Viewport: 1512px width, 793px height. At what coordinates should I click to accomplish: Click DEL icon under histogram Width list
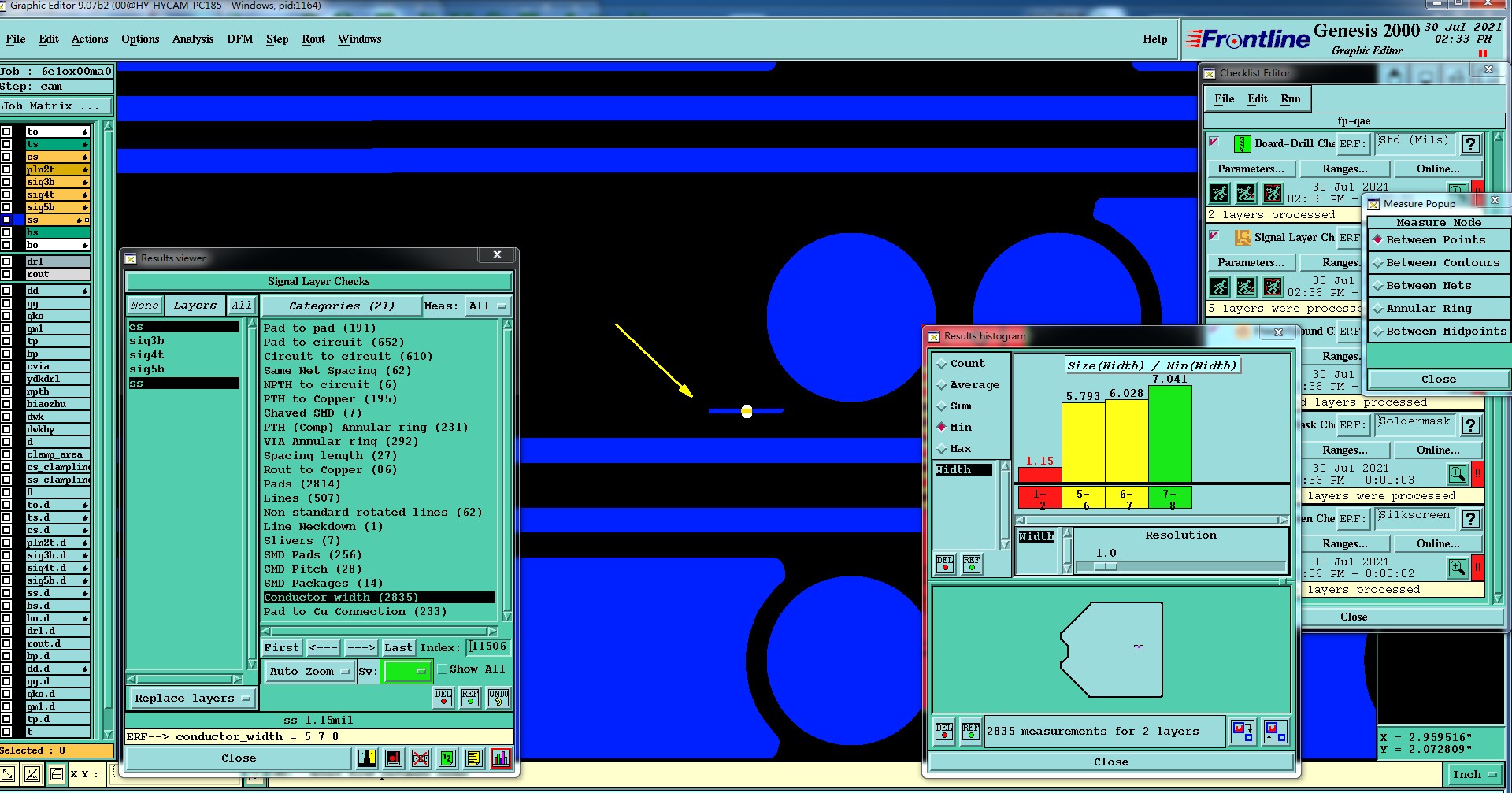coord(945,563)
